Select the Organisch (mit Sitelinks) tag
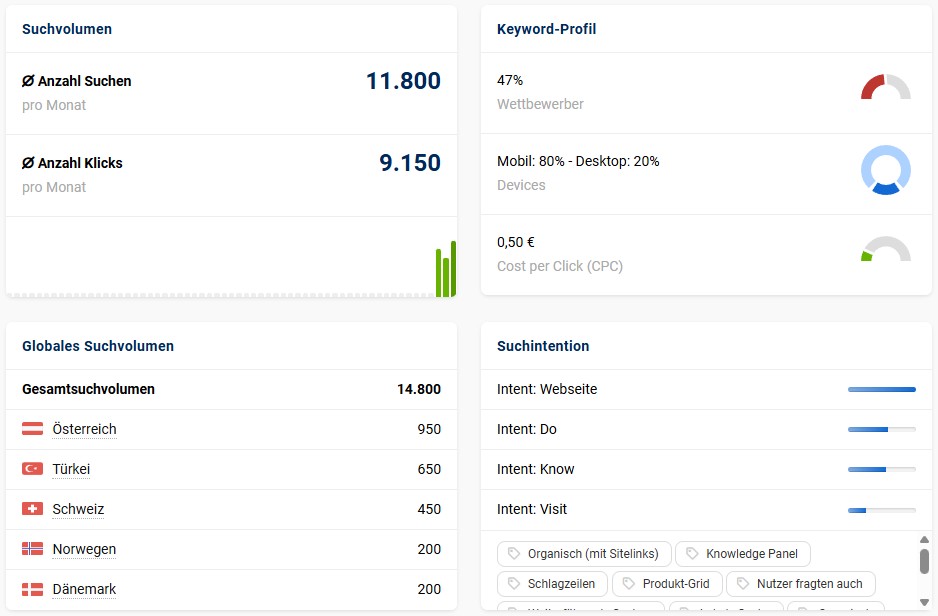The width and height of the screenshot is (938, 616). (x=584, y=554)
